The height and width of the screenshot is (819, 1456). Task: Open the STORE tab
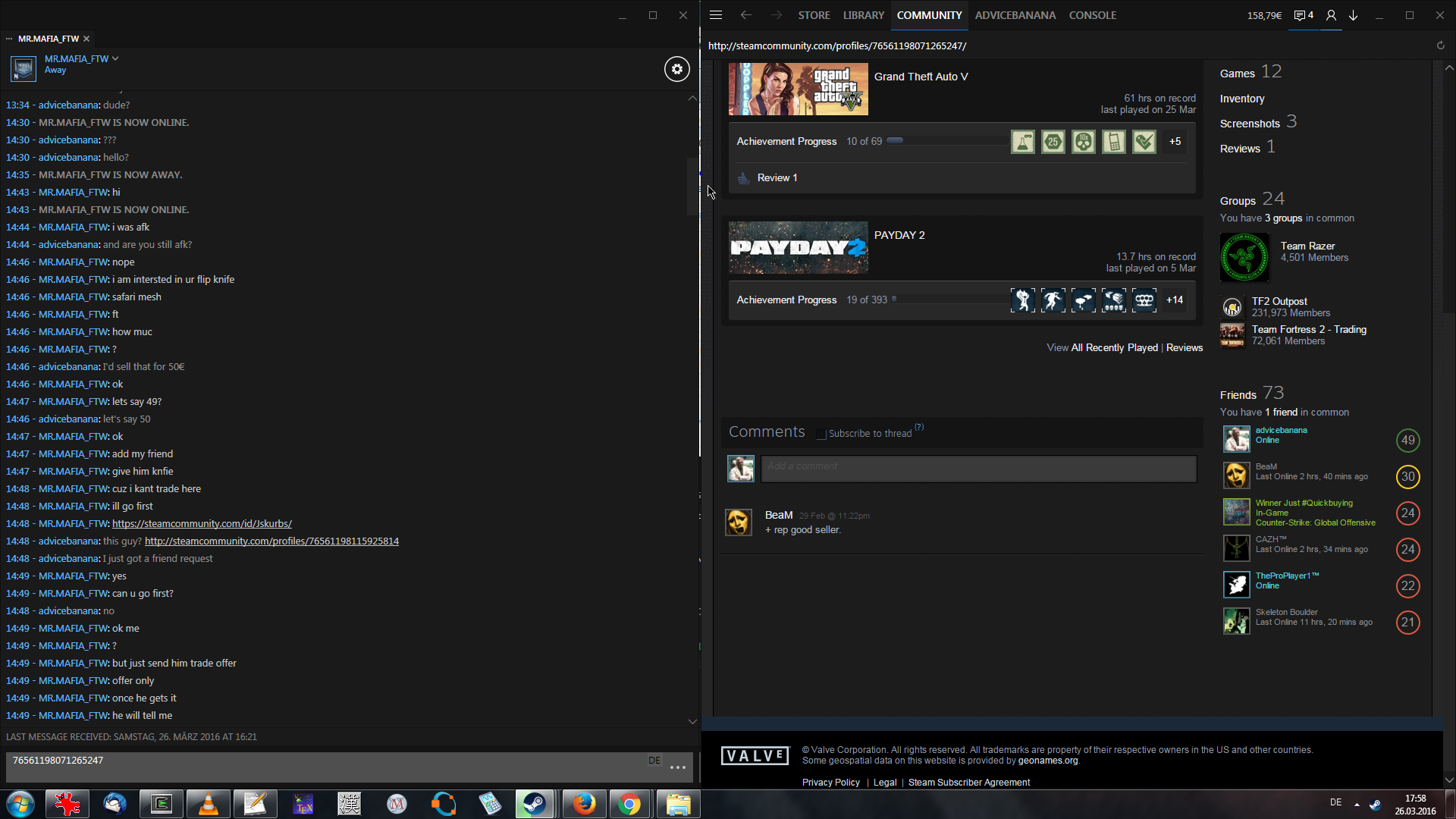coord(814,15)
